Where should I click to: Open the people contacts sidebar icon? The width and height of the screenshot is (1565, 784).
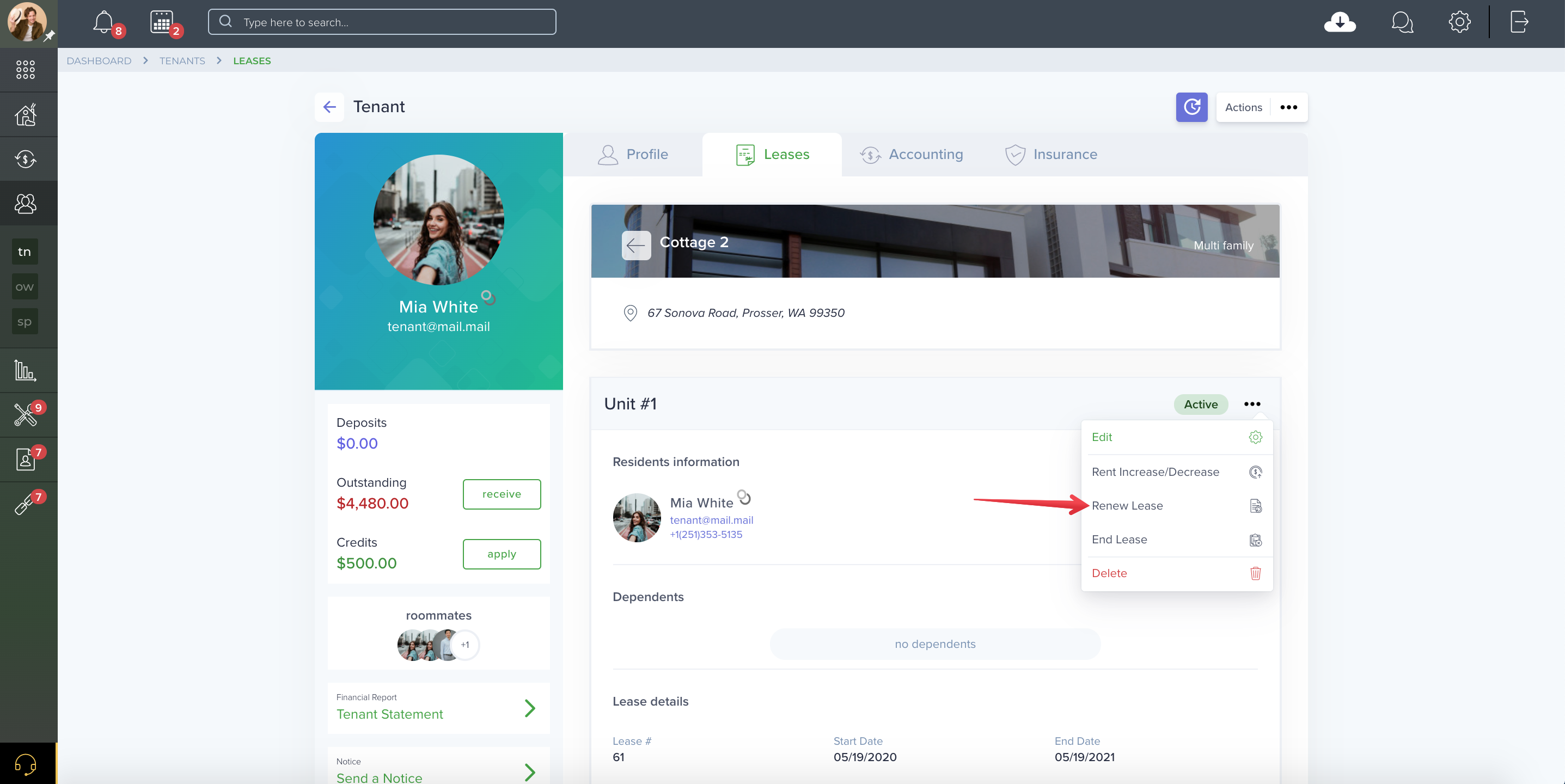[26, 204]
